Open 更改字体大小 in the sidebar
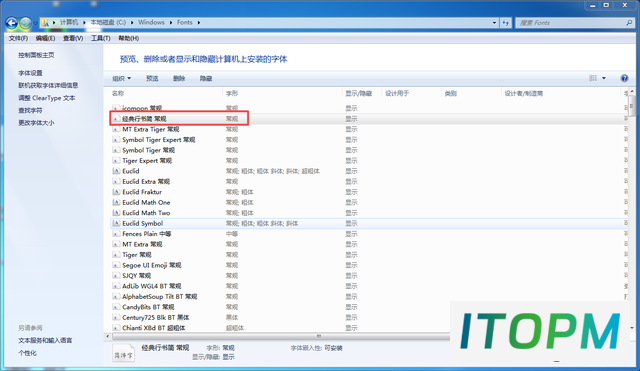The image size is (640, 371). (x=36, y=122)
